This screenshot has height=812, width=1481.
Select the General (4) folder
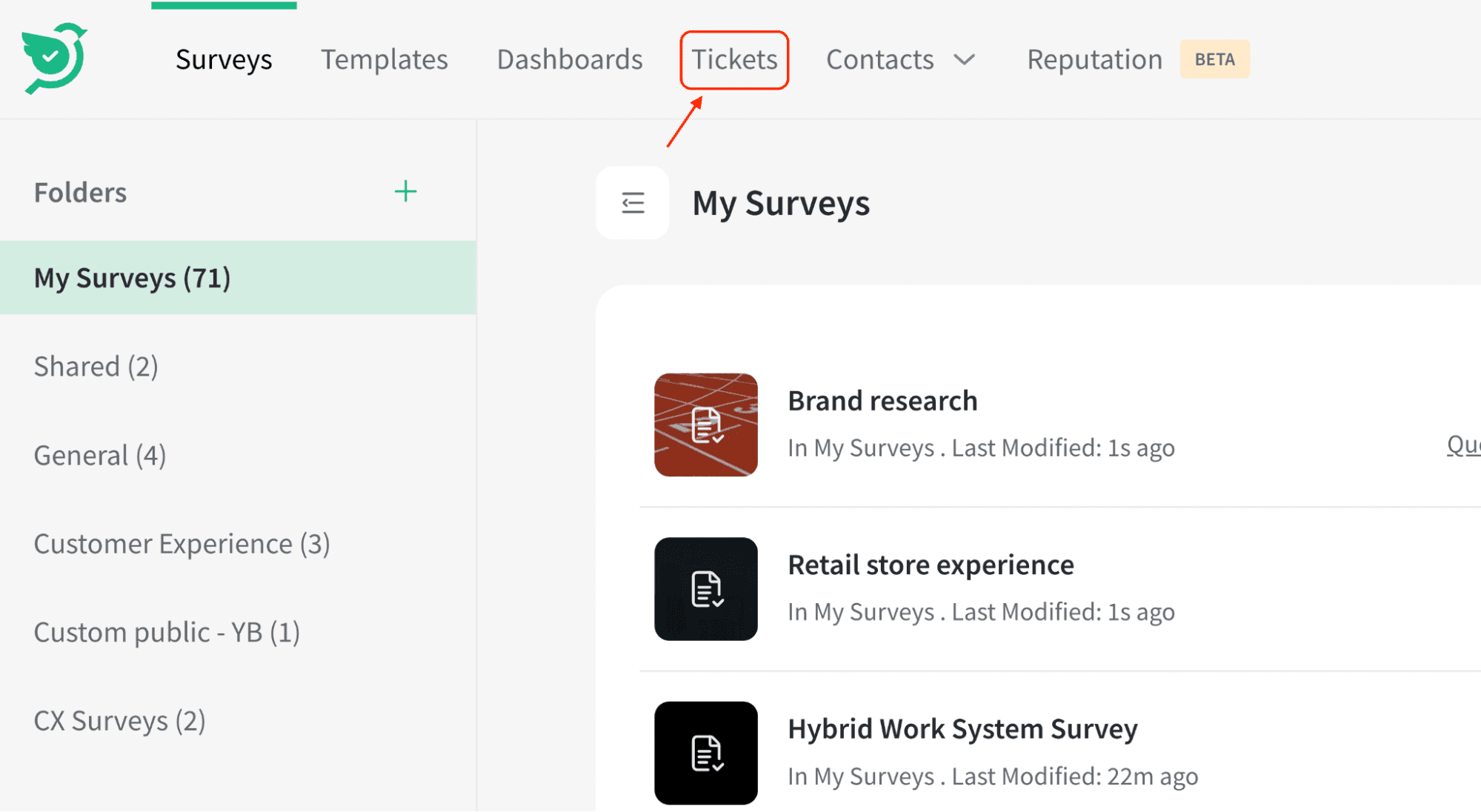[100, 455]
